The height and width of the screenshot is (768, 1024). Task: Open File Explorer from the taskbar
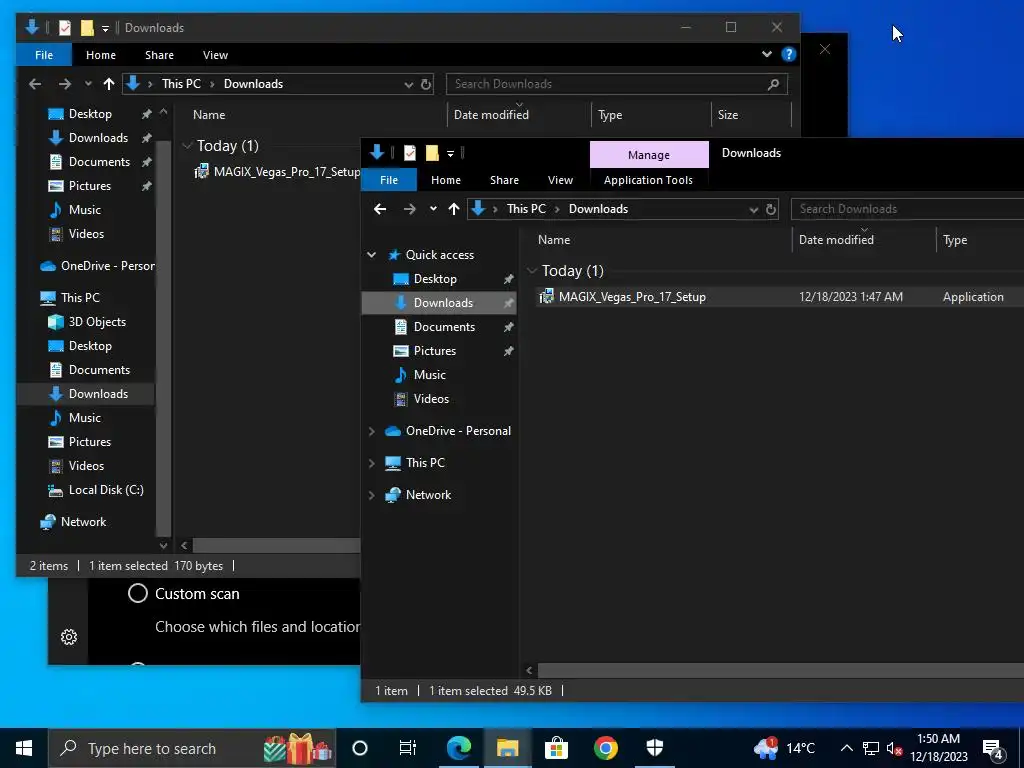[507, 748]
